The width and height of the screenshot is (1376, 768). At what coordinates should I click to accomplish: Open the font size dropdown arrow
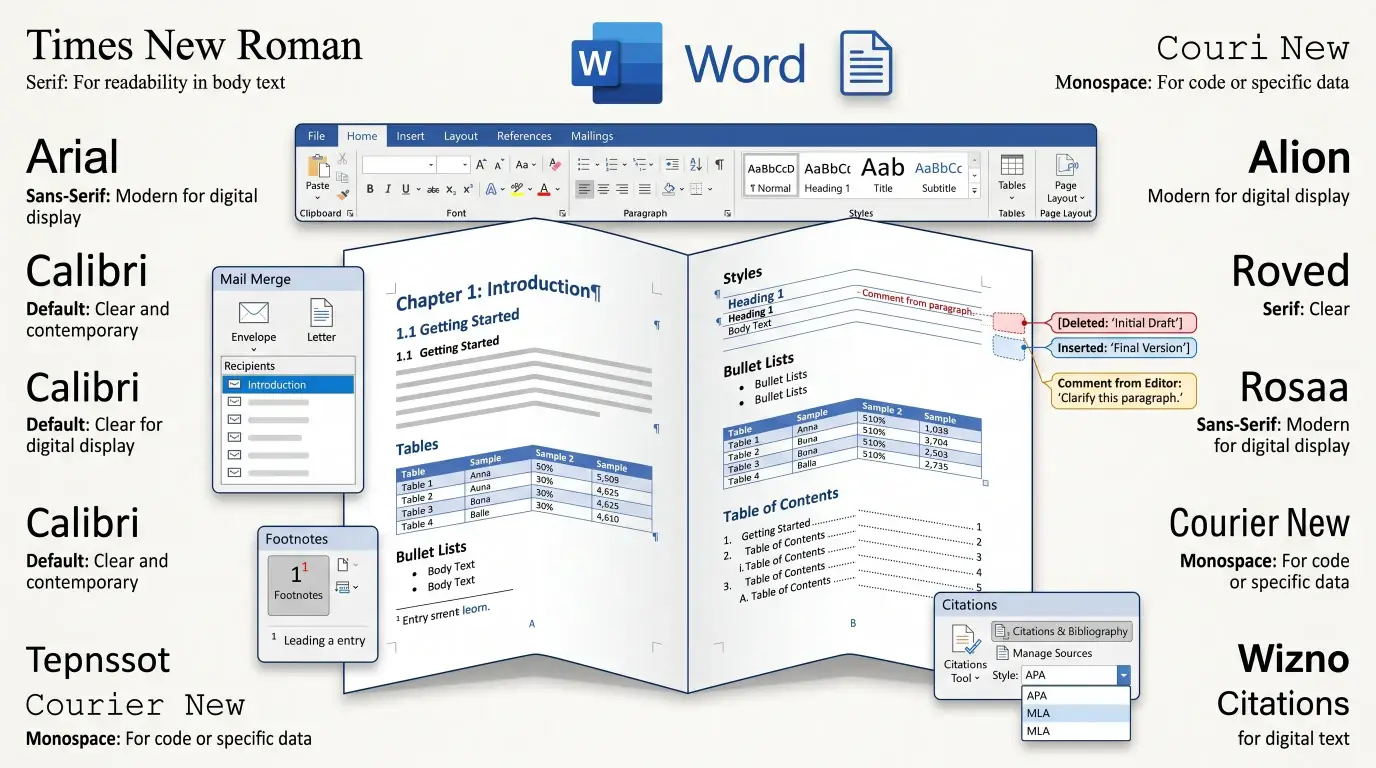pos(464,165)
